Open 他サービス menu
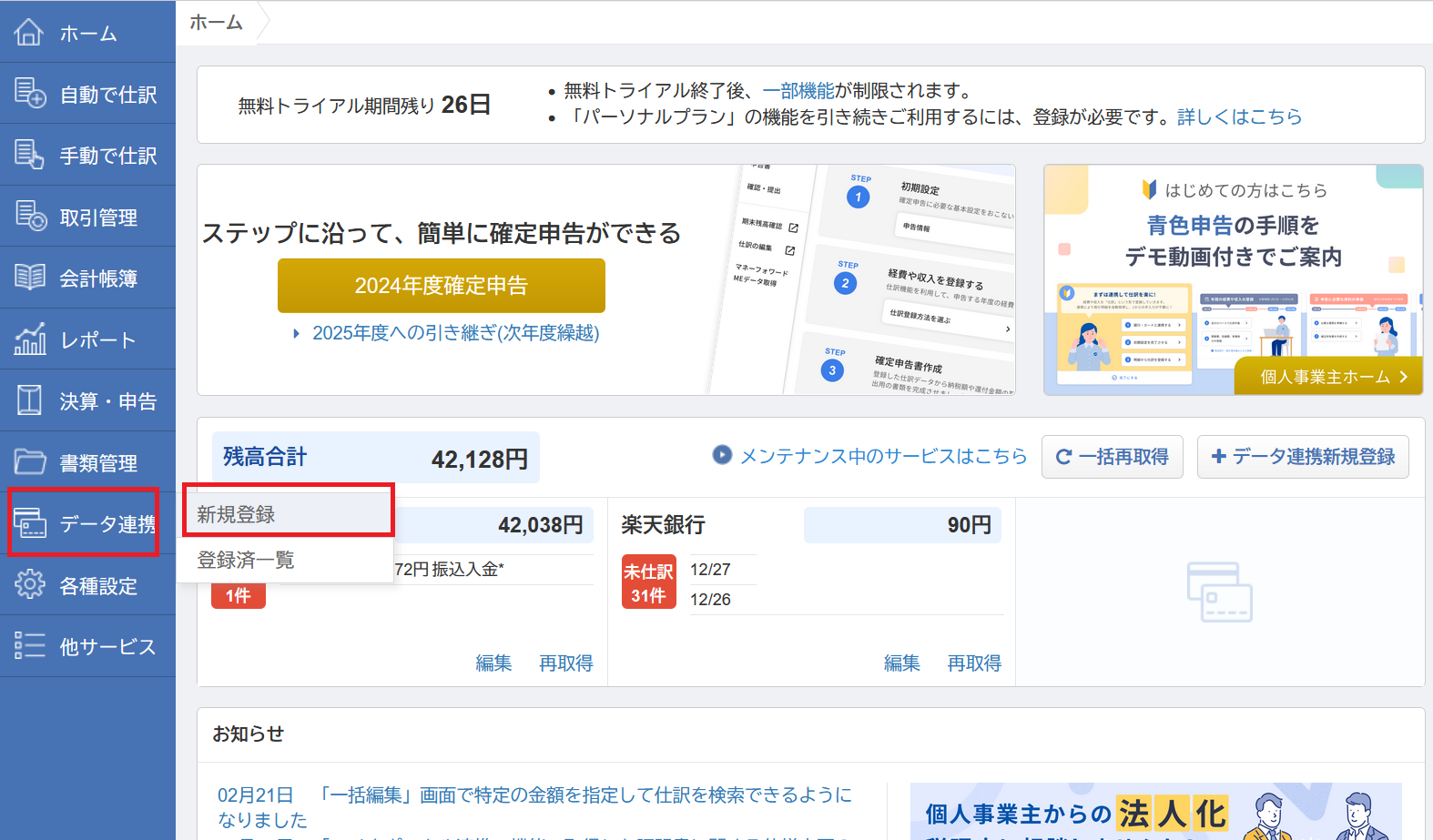This screenshot has width=1433, height=840. [x=87, y=646]
